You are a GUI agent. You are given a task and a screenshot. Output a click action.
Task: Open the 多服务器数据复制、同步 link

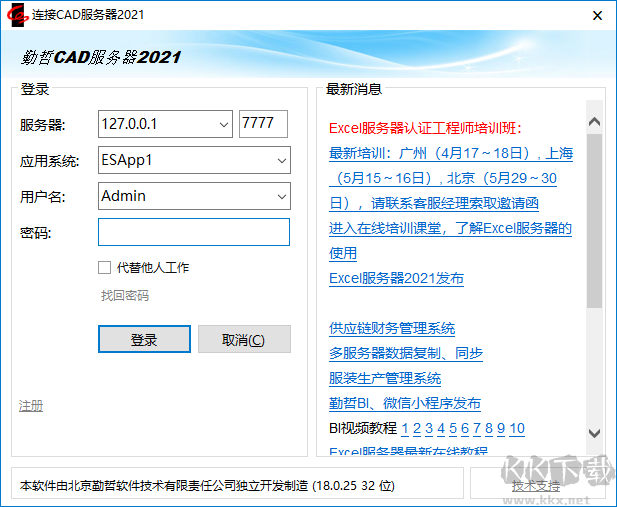tap(406, 353)
